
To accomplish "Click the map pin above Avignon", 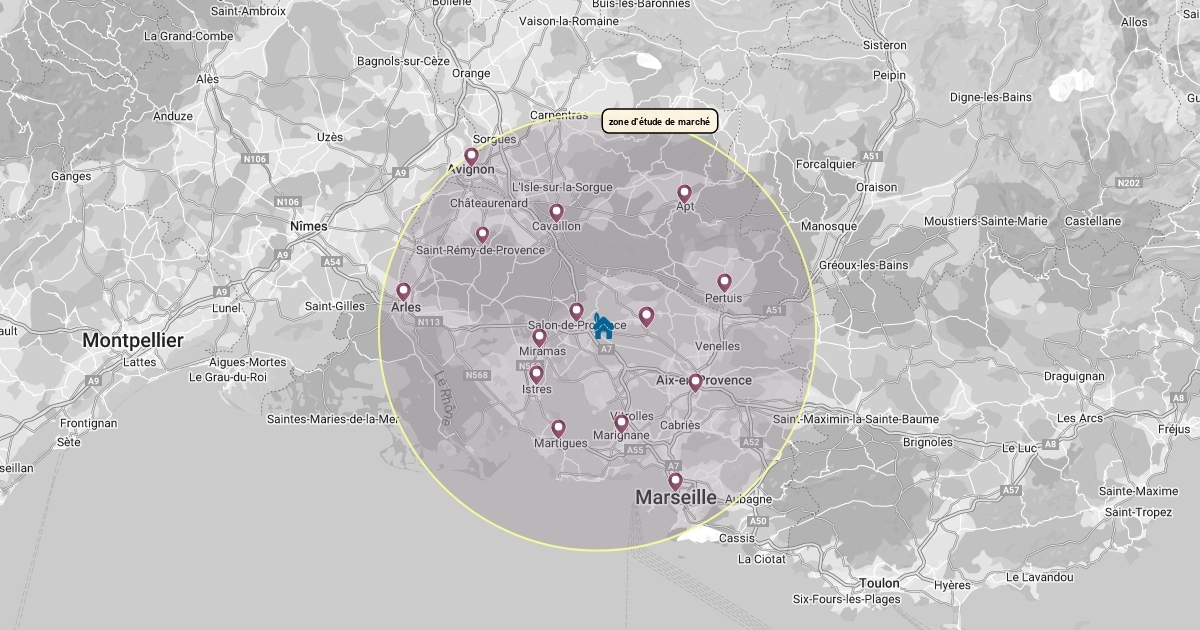I will 471,157.
